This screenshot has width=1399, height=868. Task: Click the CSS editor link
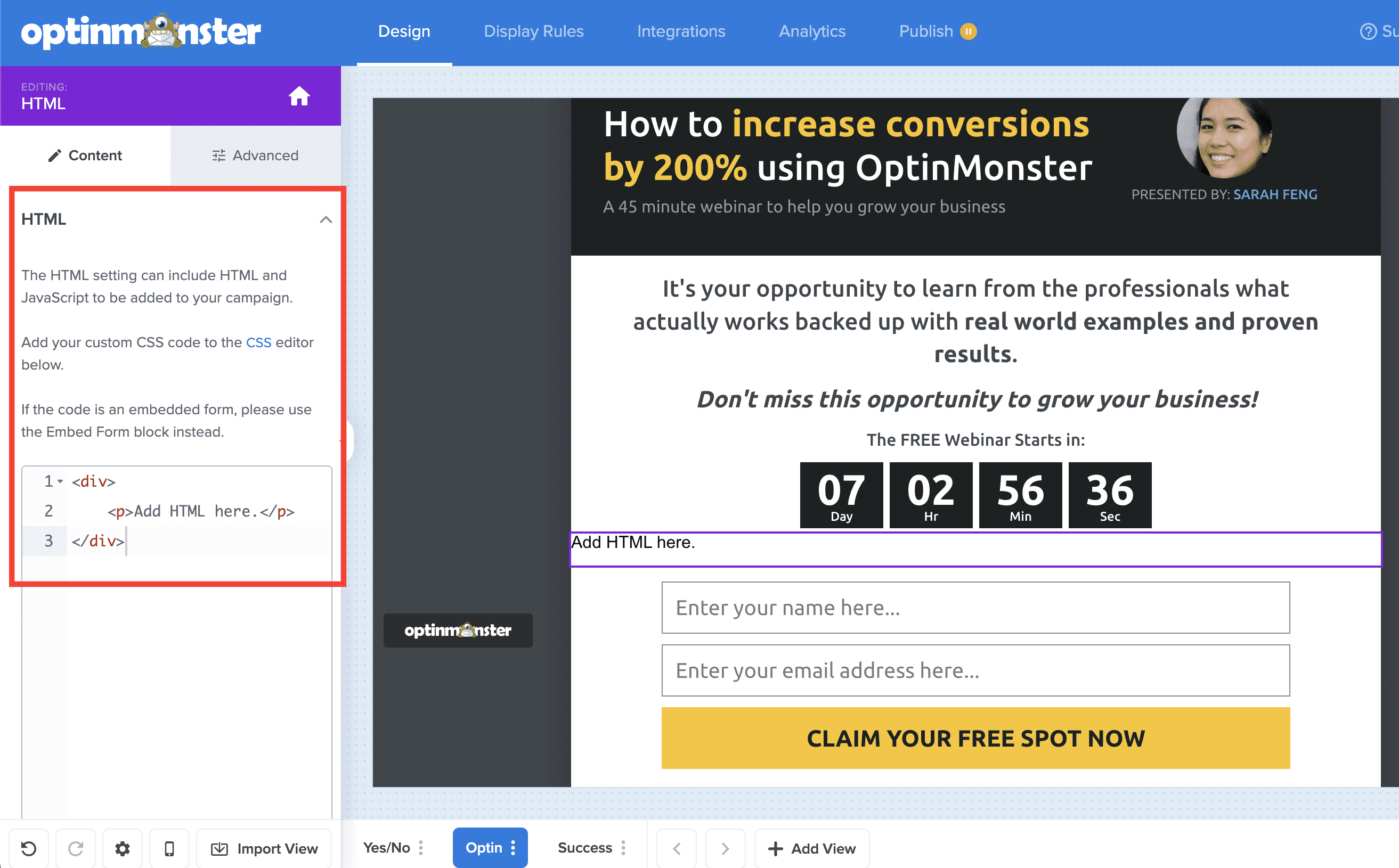tap(258, 342)
